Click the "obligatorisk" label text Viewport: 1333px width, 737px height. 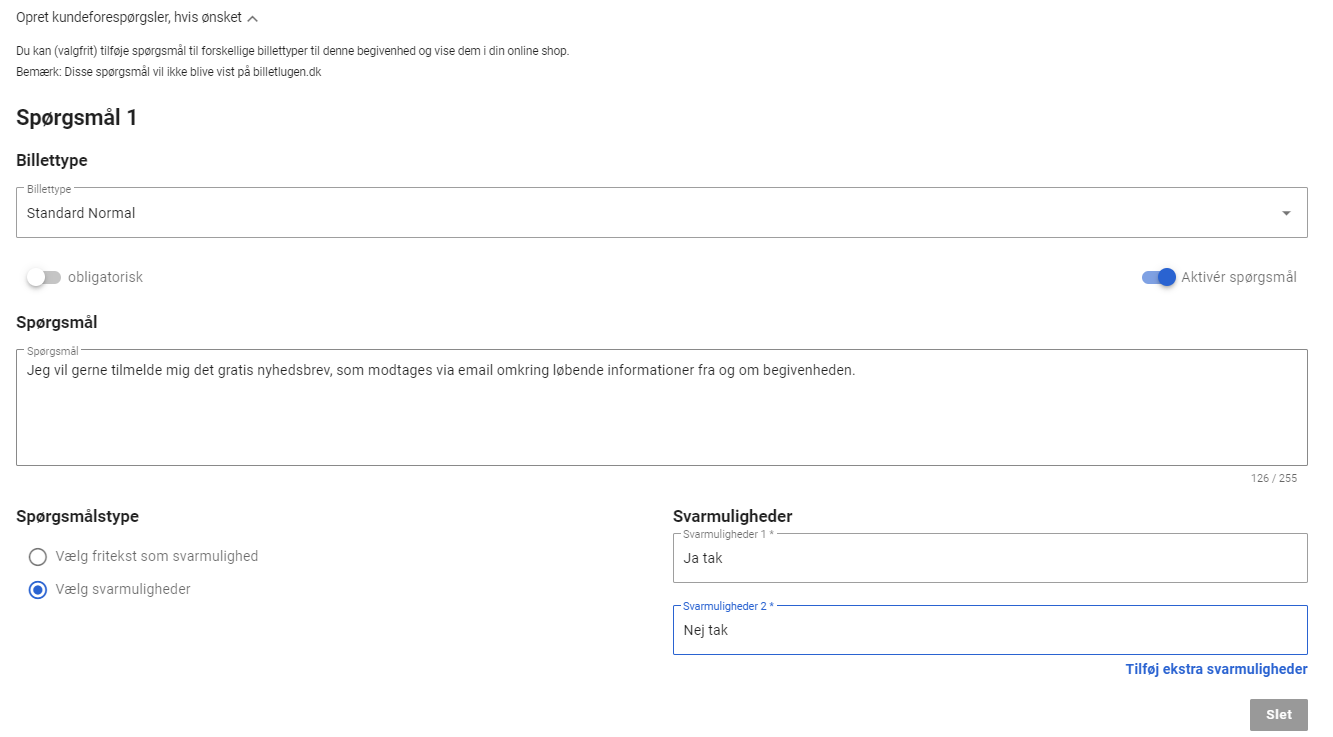pos(105,277)
